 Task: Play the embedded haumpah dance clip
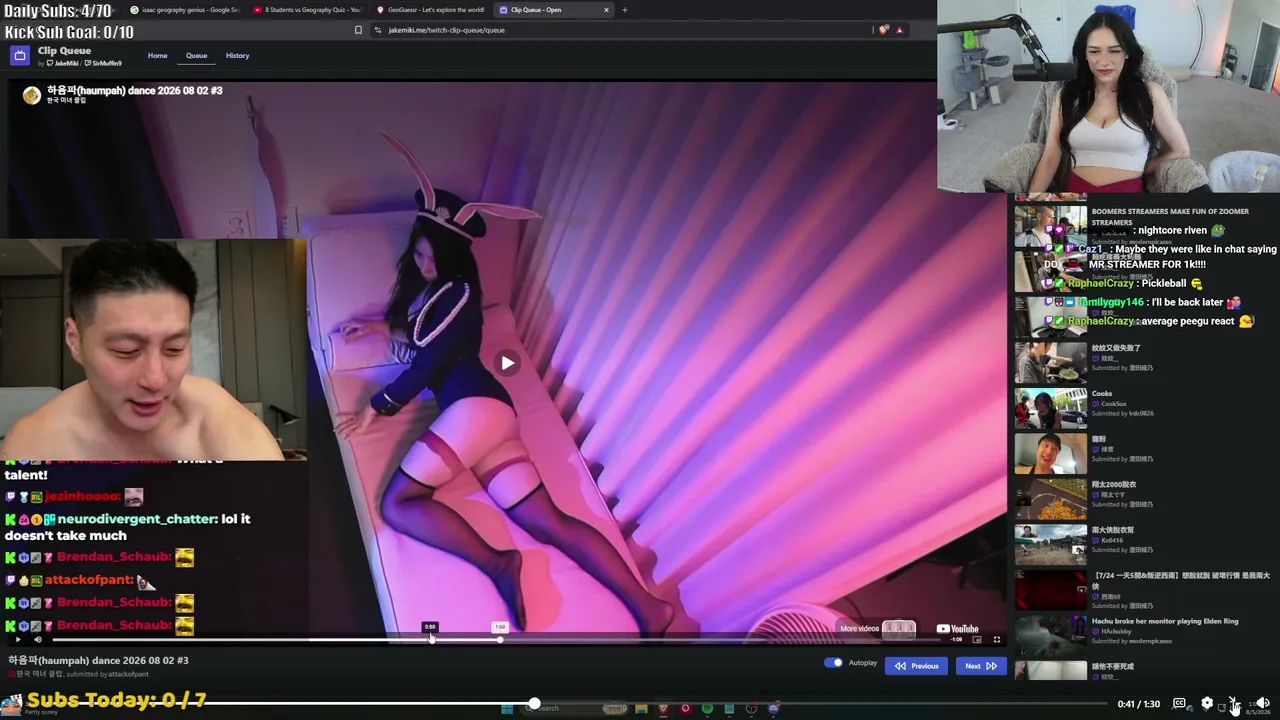pos(508,363)
